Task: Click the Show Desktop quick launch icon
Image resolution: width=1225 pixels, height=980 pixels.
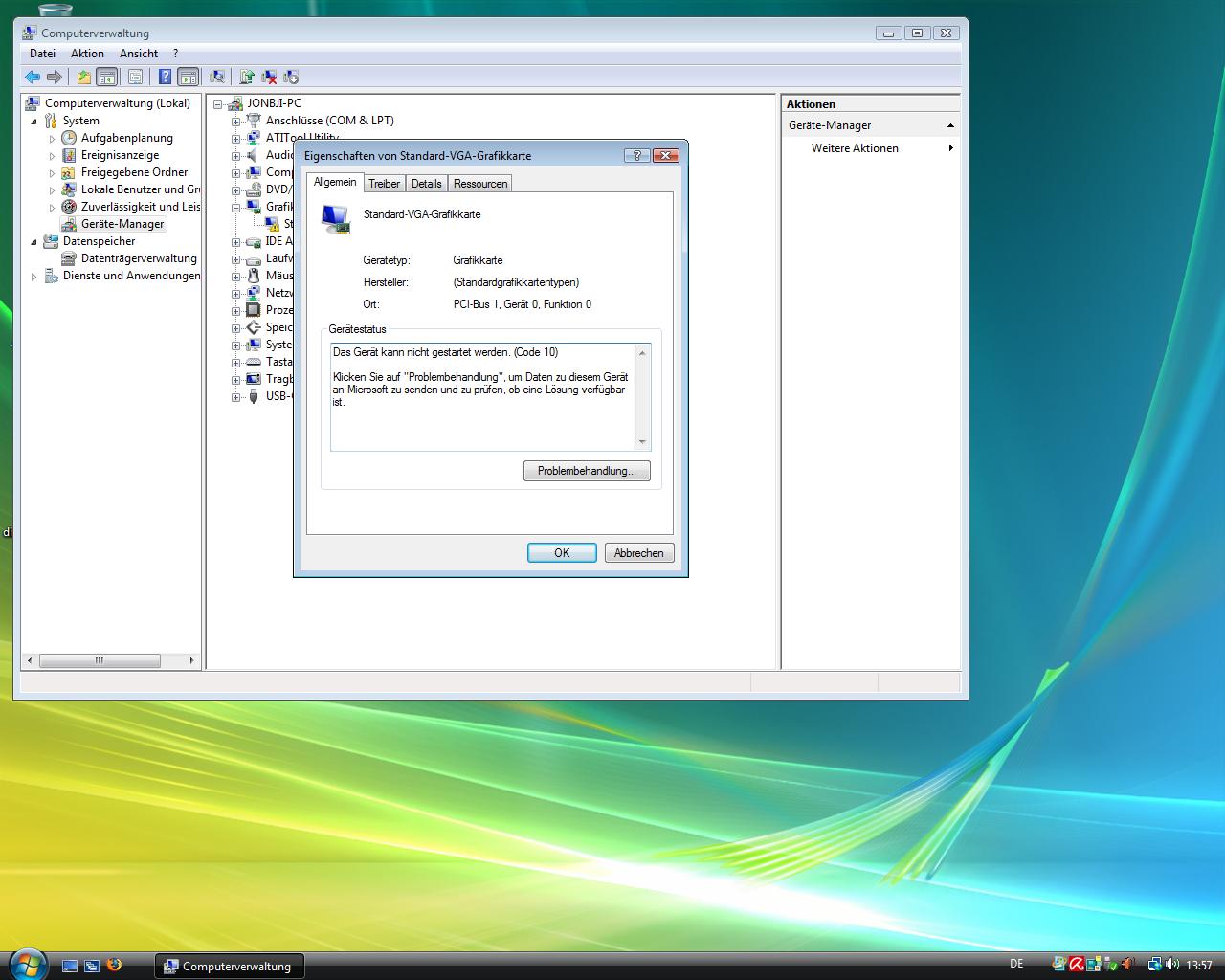Action: point(70,966)
